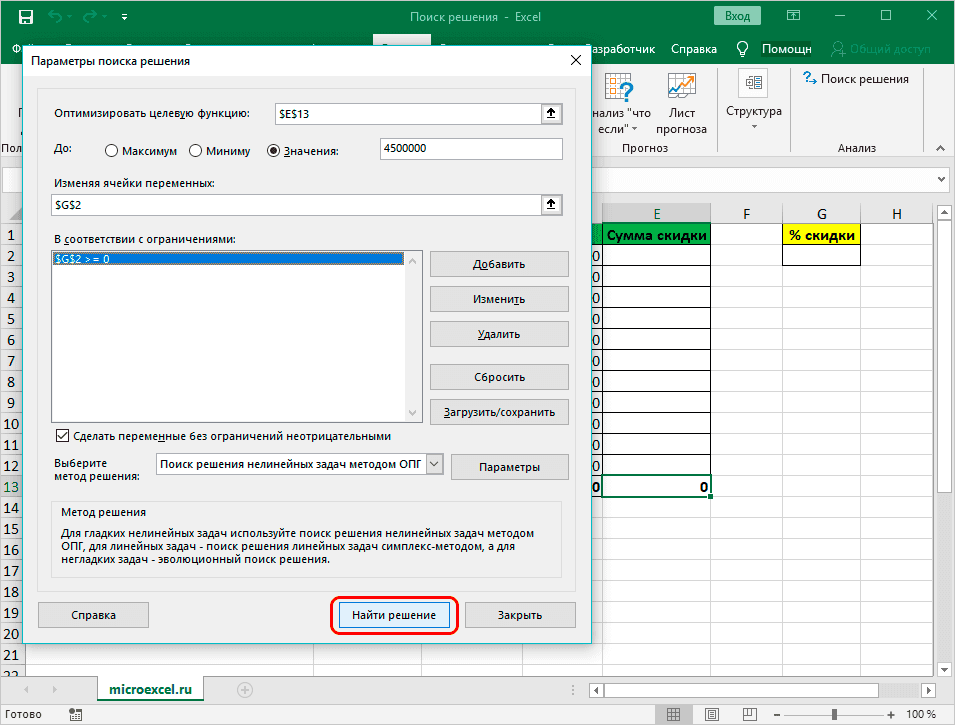This screenshot has height=725, width=955.
Task: Open the solving method dropdown list
Action: tap(433, 464)
